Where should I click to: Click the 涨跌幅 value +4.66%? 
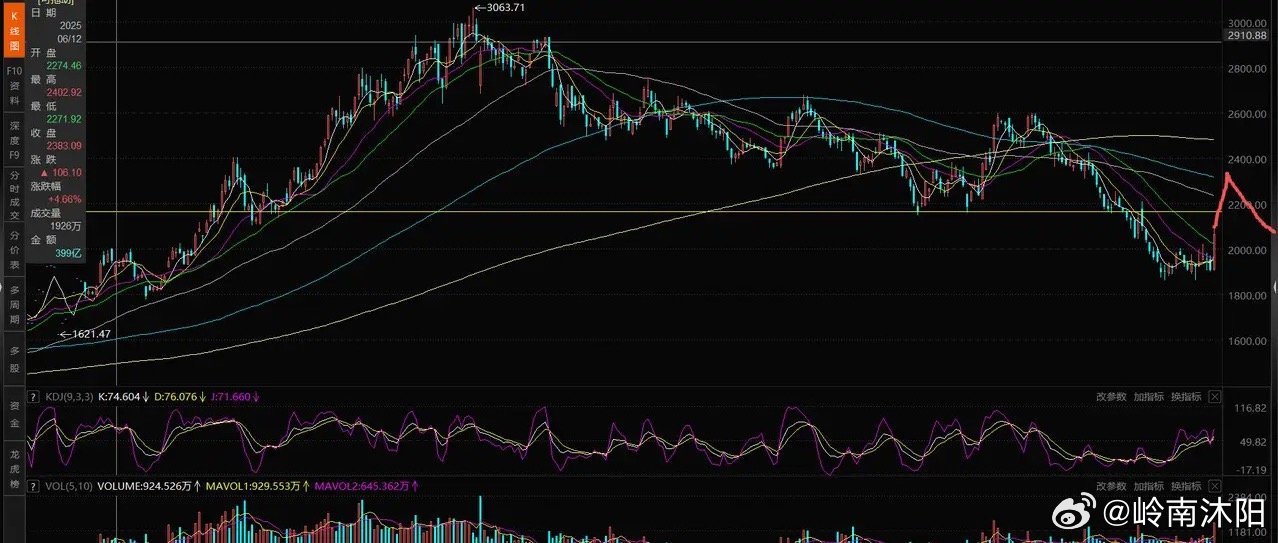coord(65,199)
